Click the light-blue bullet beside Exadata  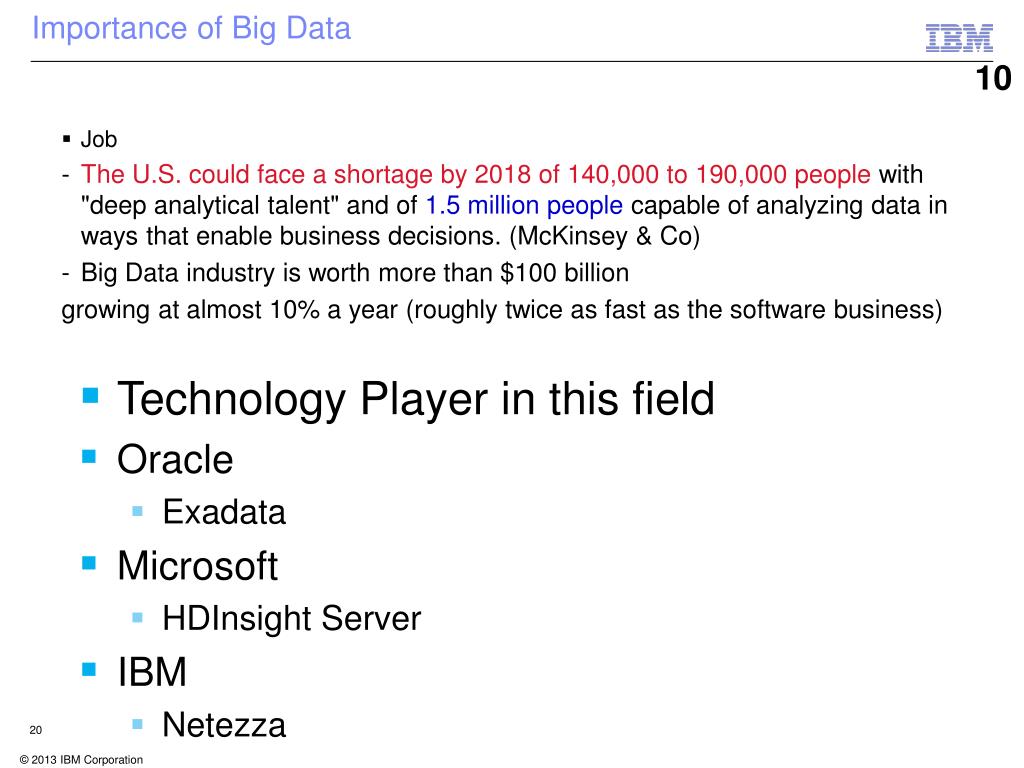pyautogui.click(x=137, y=511)
